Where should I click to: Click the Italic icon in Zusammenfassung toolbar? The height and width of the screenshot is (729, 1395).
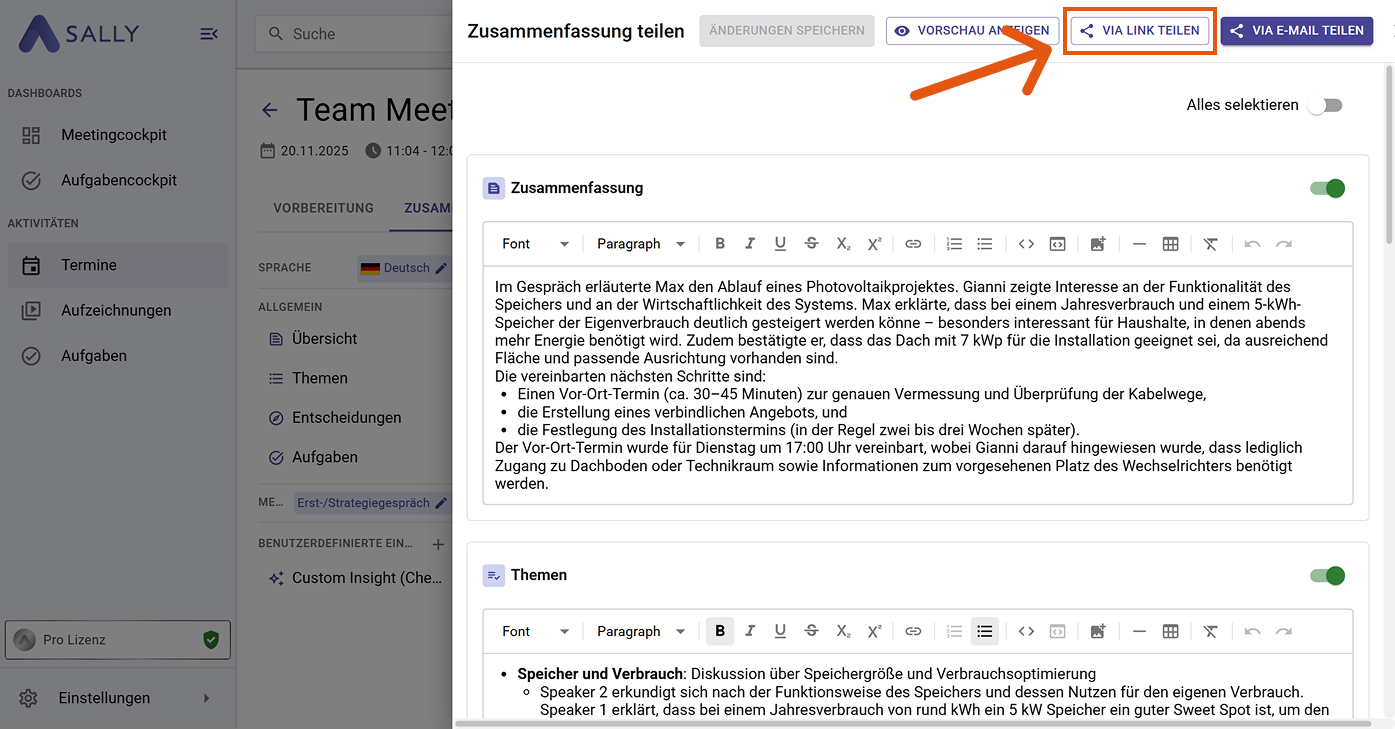(x=750, y=244)
